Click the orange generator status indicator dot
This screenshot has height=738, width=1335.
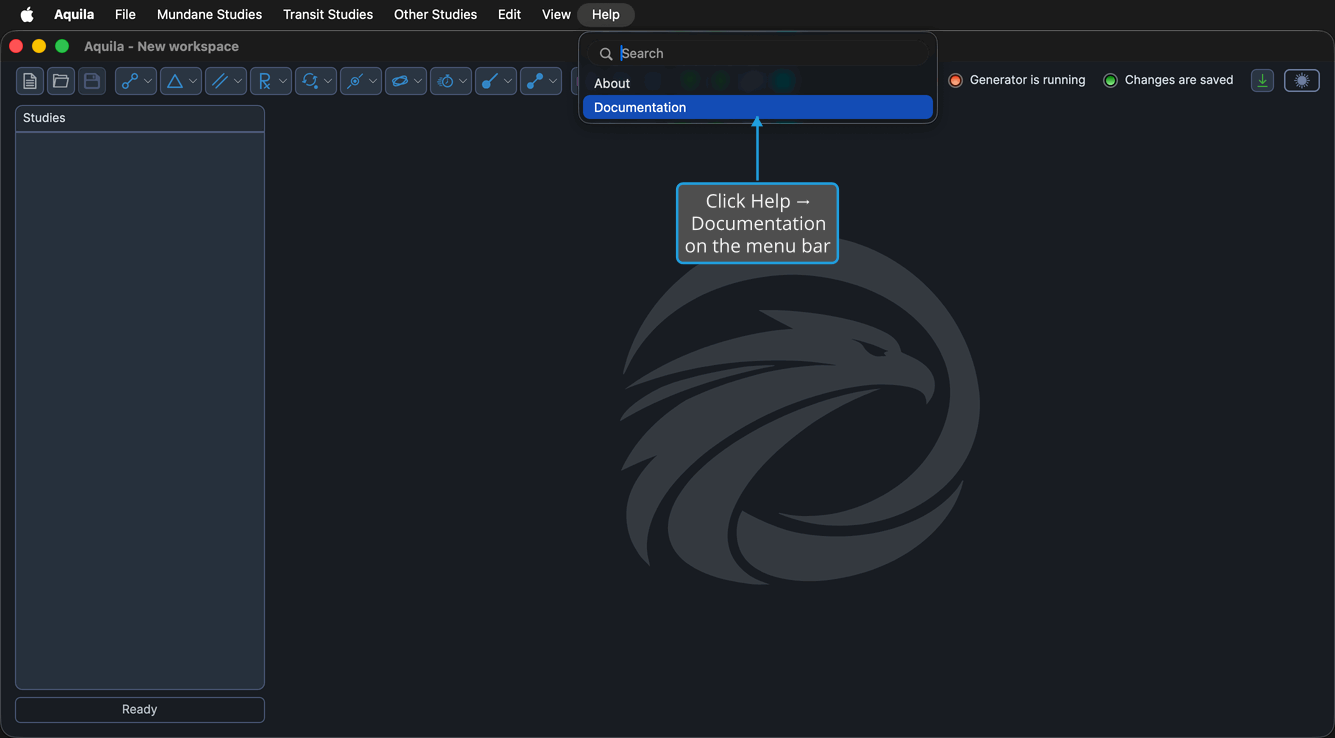(x=955, y=80)
